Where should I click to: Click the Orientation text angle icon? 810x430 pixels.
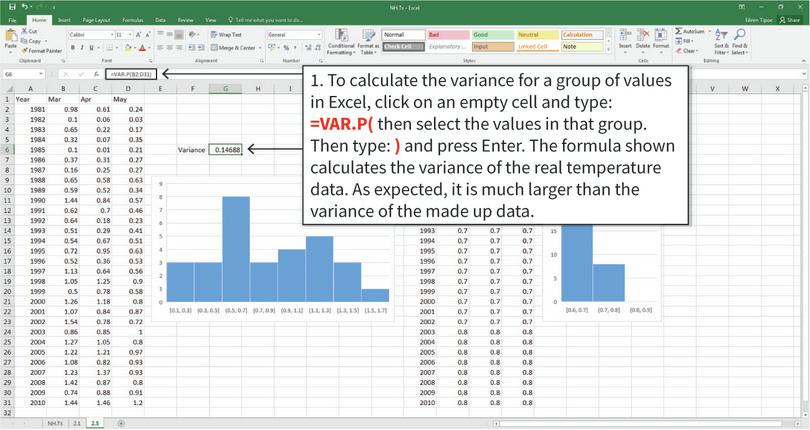click(x=192, y=35)
